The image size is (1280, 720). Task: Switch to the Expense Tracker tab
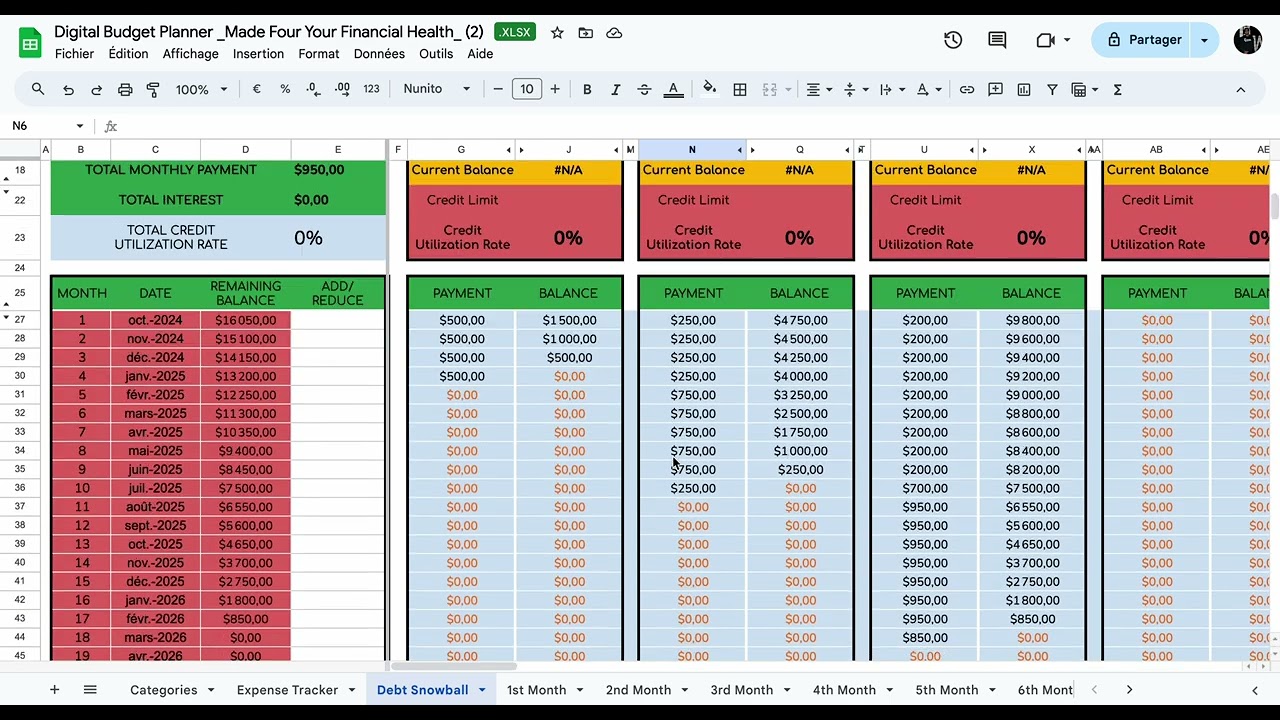(x=287, y=690)
